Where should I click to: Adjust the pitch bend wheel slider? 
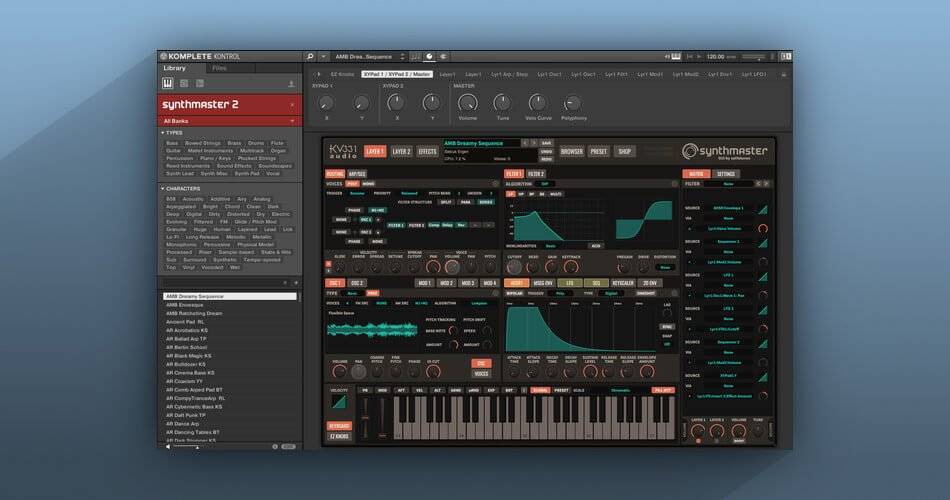tap(365, 418)
